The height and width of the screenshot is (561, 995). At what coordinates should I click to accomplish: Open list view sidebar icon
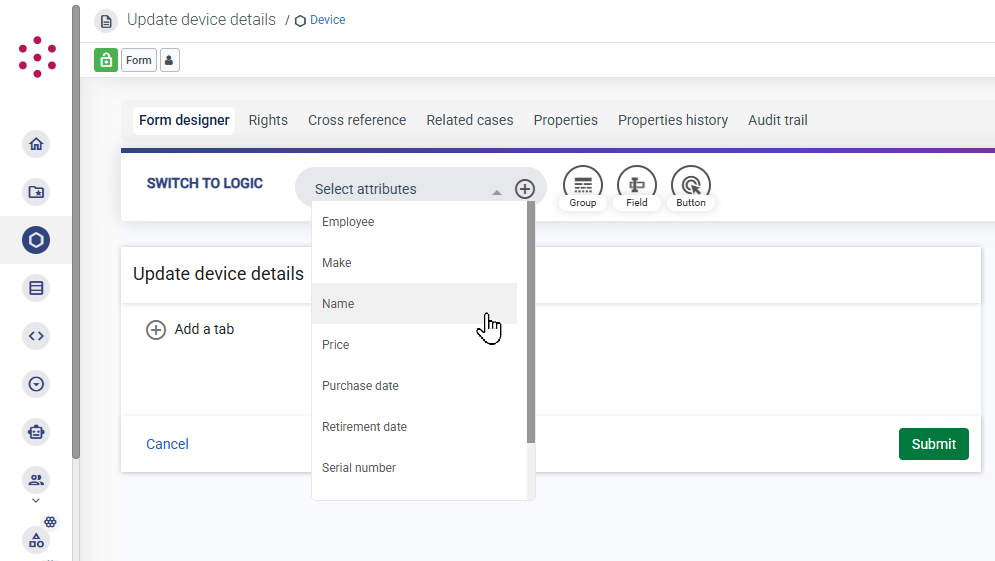click(36, 288)
